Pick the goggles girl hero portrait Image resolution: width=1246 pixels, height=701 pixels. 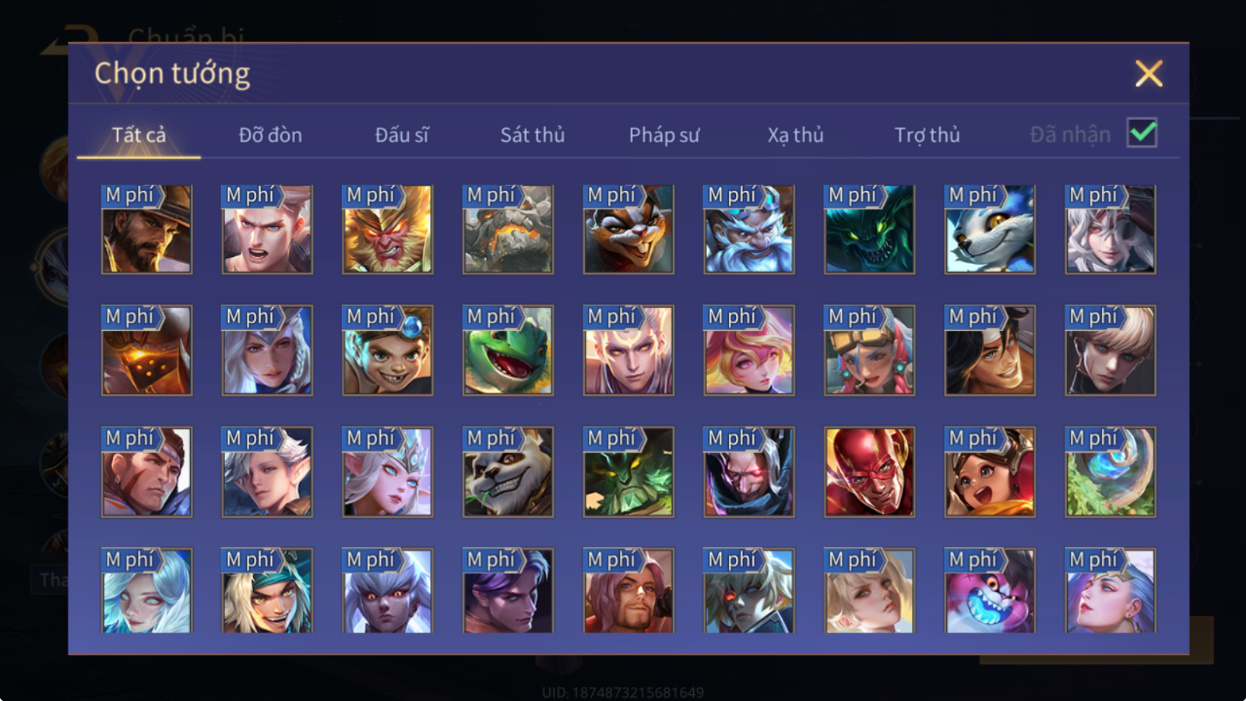tap(869, 350)
